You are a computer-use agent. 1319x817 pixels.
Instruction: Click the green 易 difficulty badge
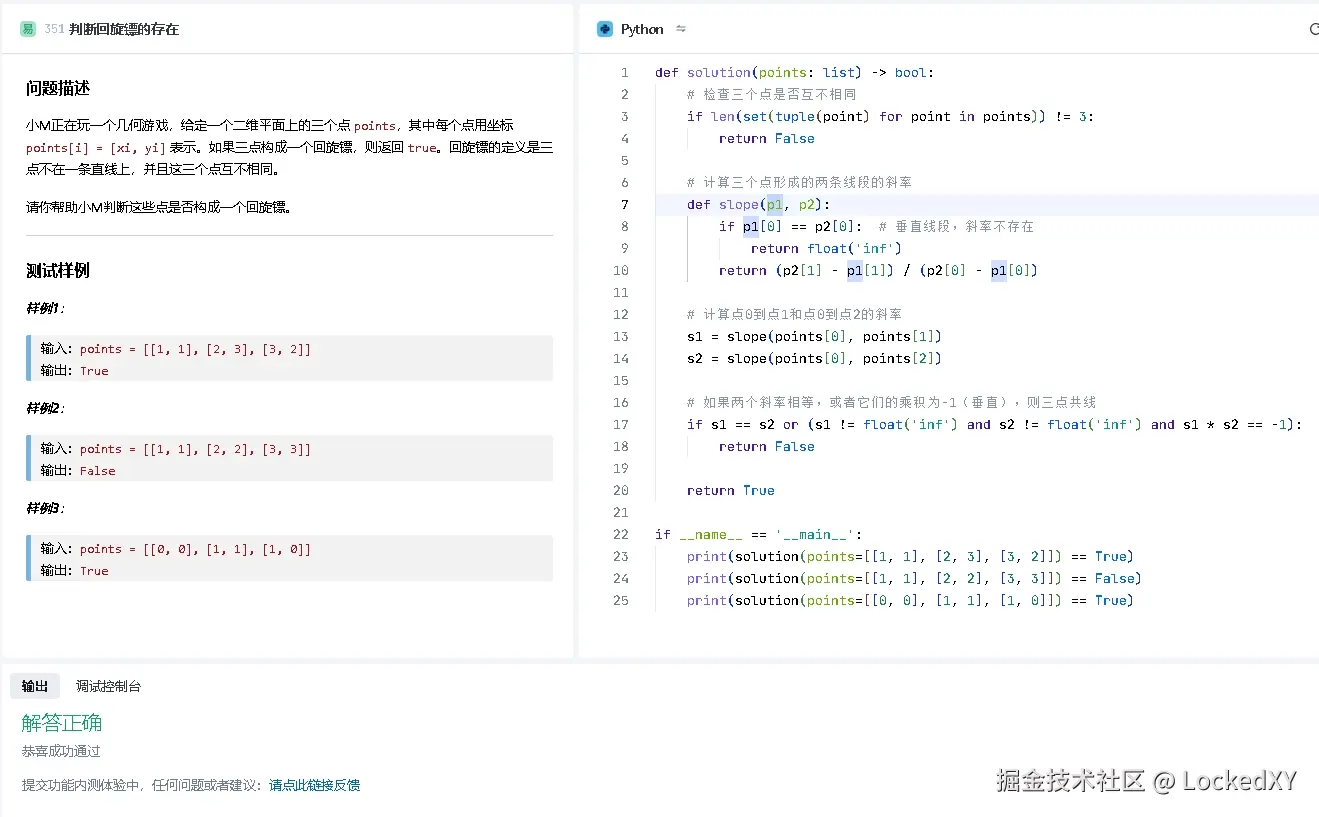pos(28,29)
